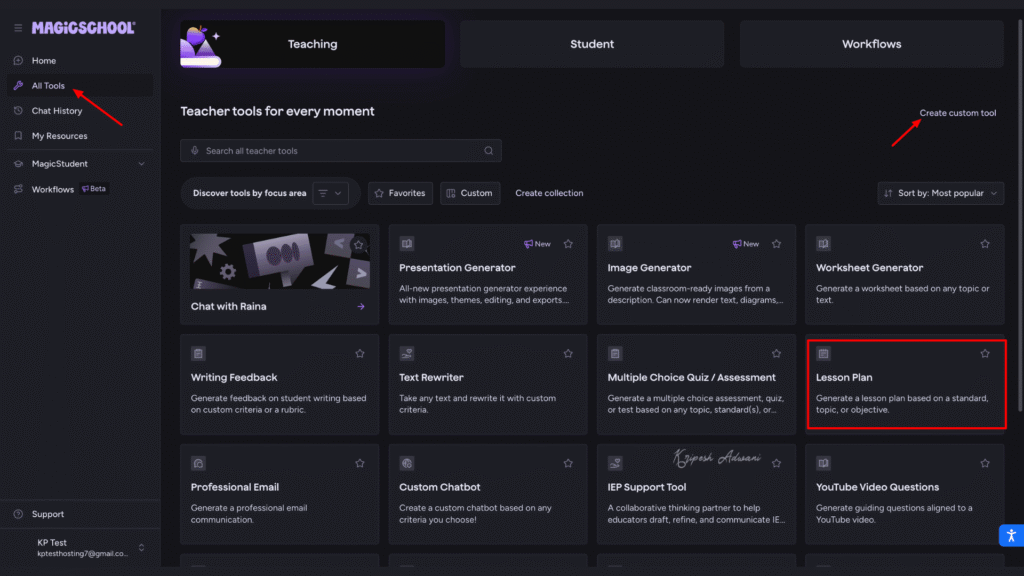The width and height of the screenshot is (1024, 576).
Task: Click the Custom filter button
Action: click(x=470, y=193)
